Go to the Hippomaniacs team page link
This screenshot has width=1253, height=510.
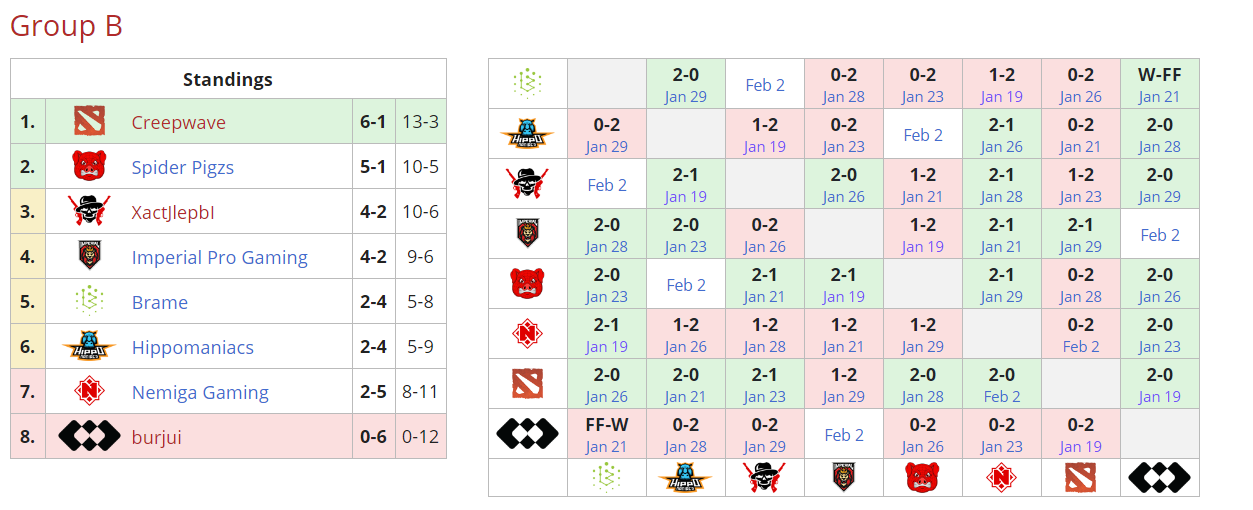click(192, 348)
